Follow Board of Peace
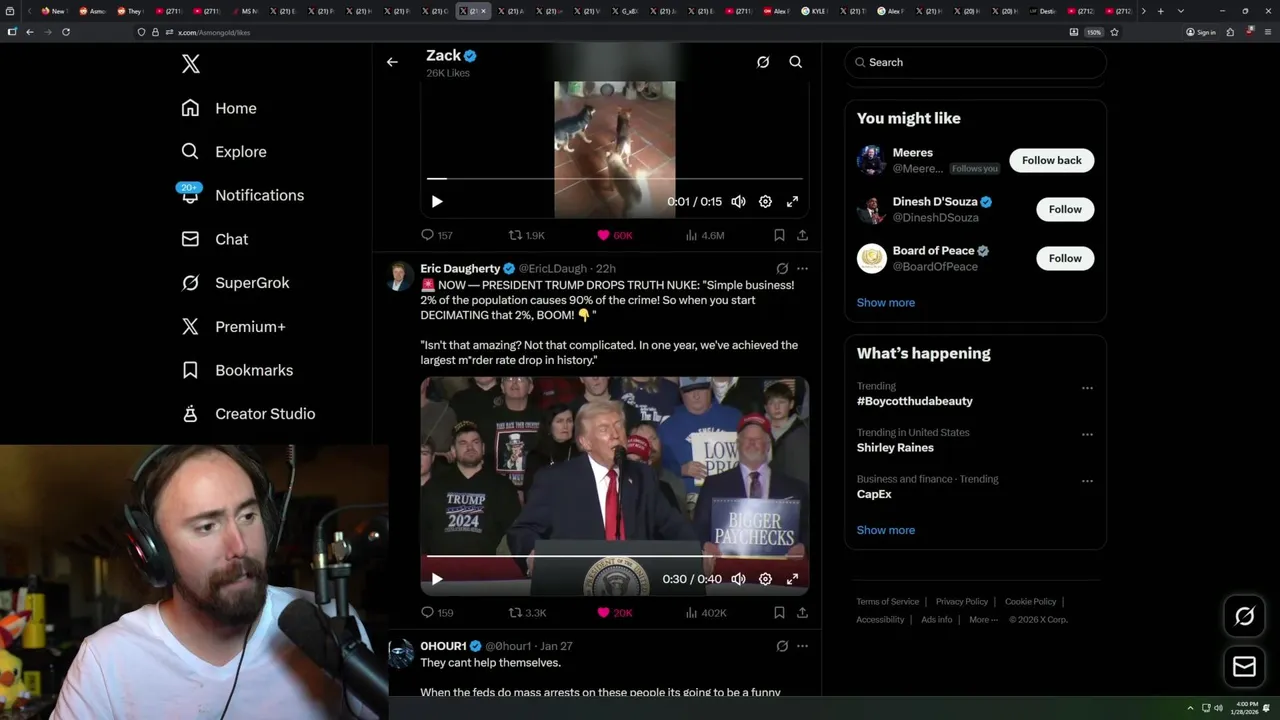The height and width of the screenshot is (720, 1280). pyautogui.click(x=1065, y=258)
